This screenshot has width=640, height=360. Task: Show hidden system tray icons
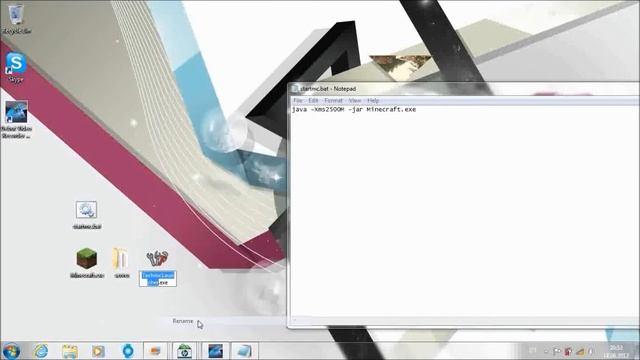coord(546,351)
